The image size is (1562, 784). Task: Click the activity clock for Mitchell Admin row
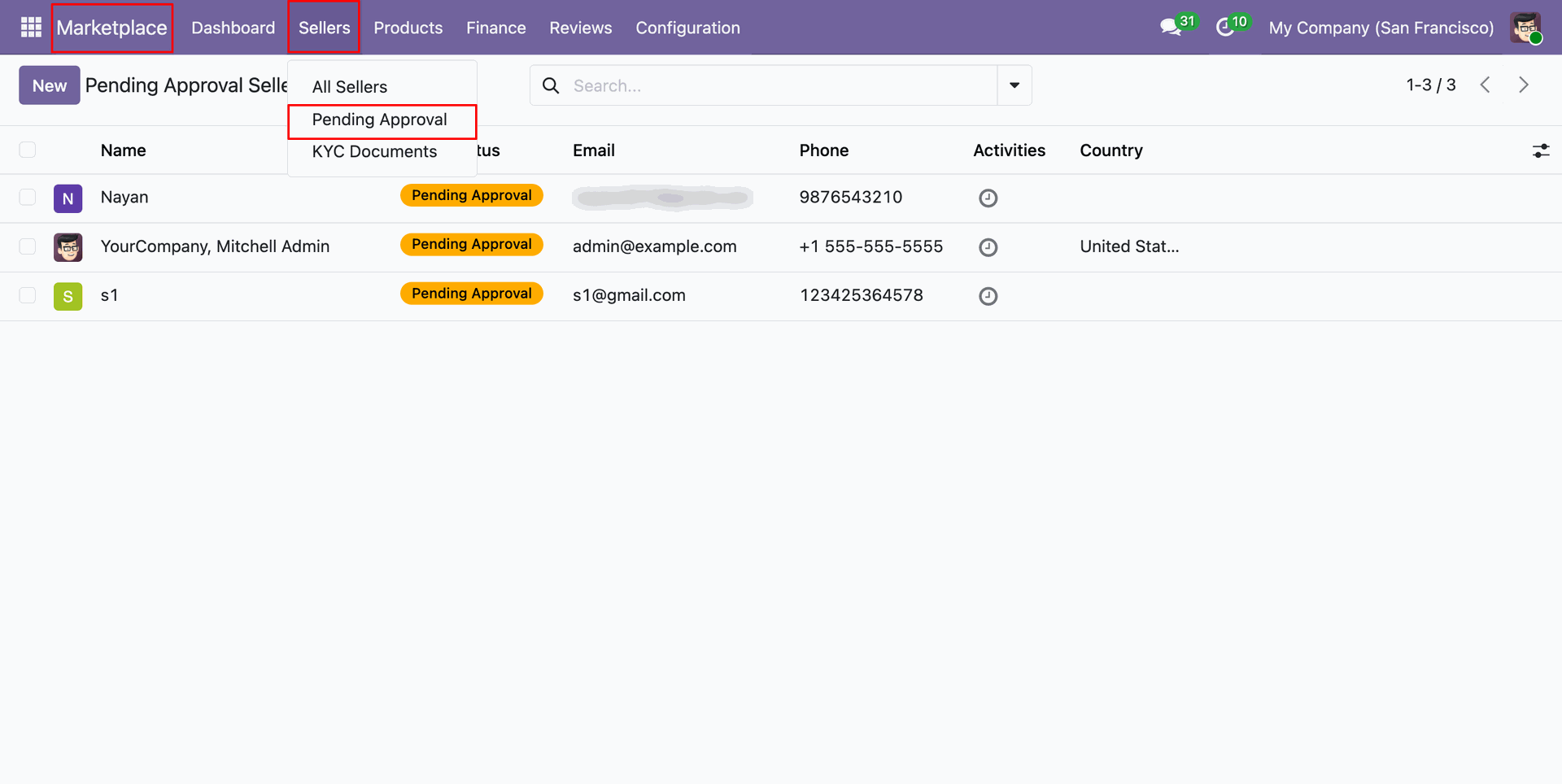[988, 247]
